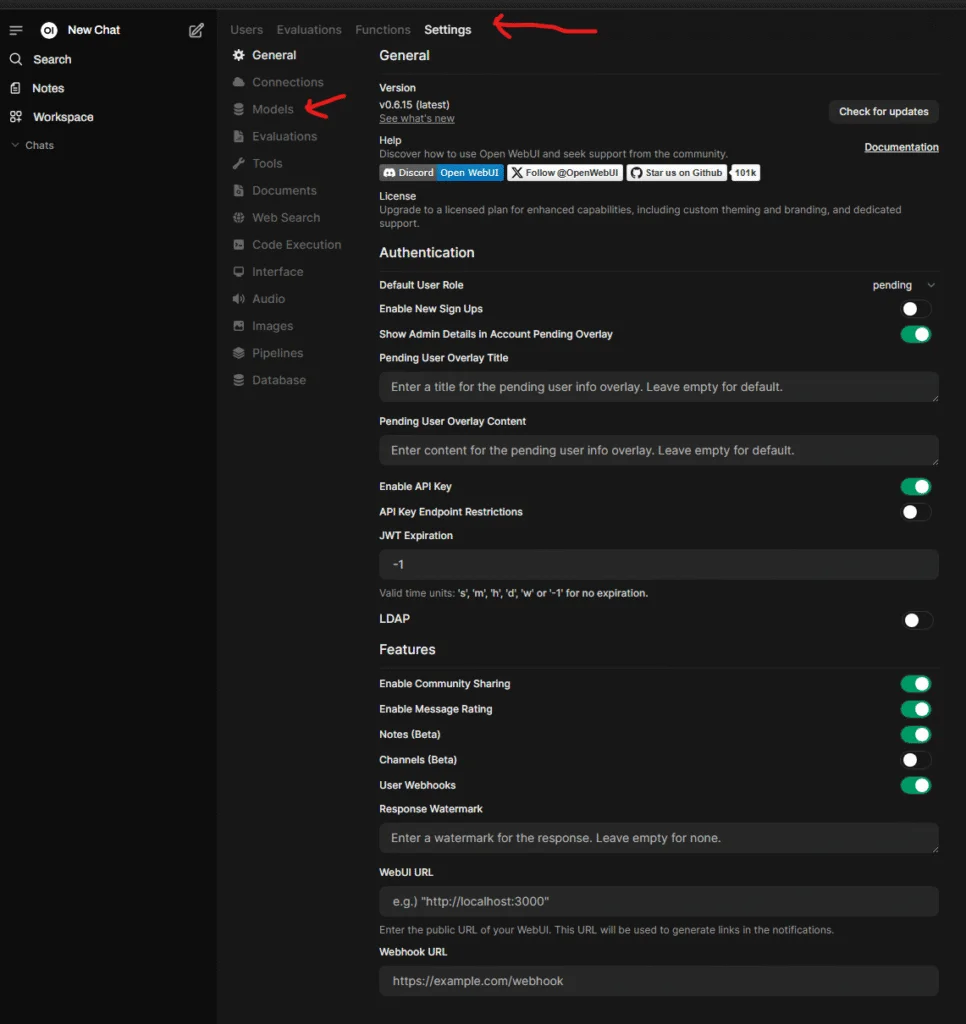Click Check for updates button
The image size is (966, 1024).
[x=884, y=112]
